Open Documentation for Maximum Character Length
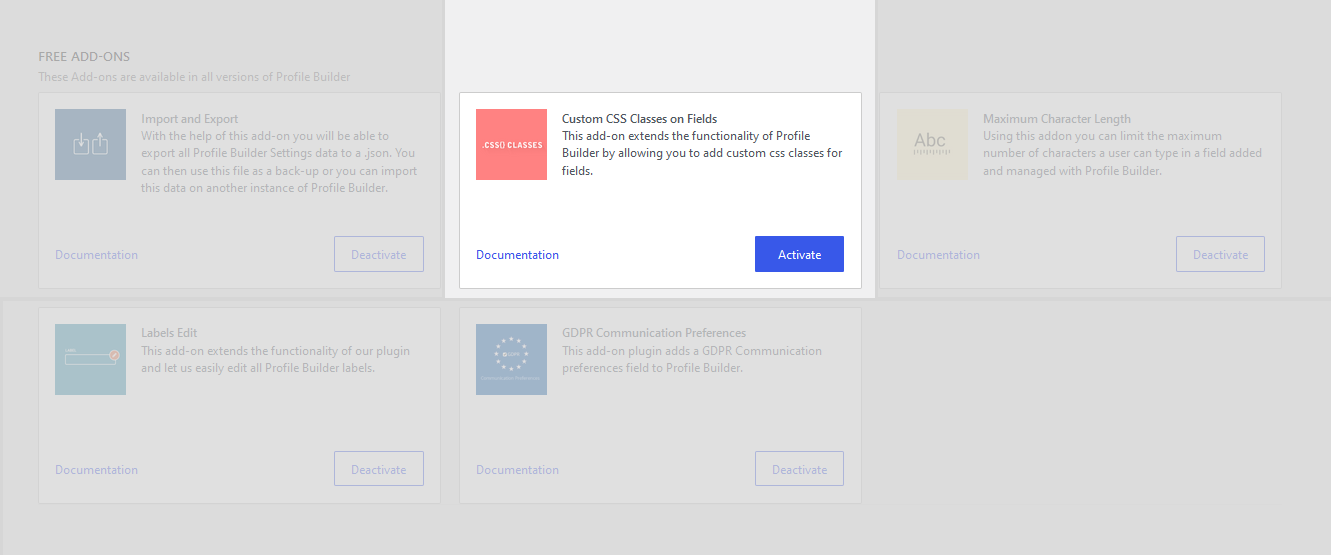The height and width of the screenshot is (555, 1331). [938, 255]
